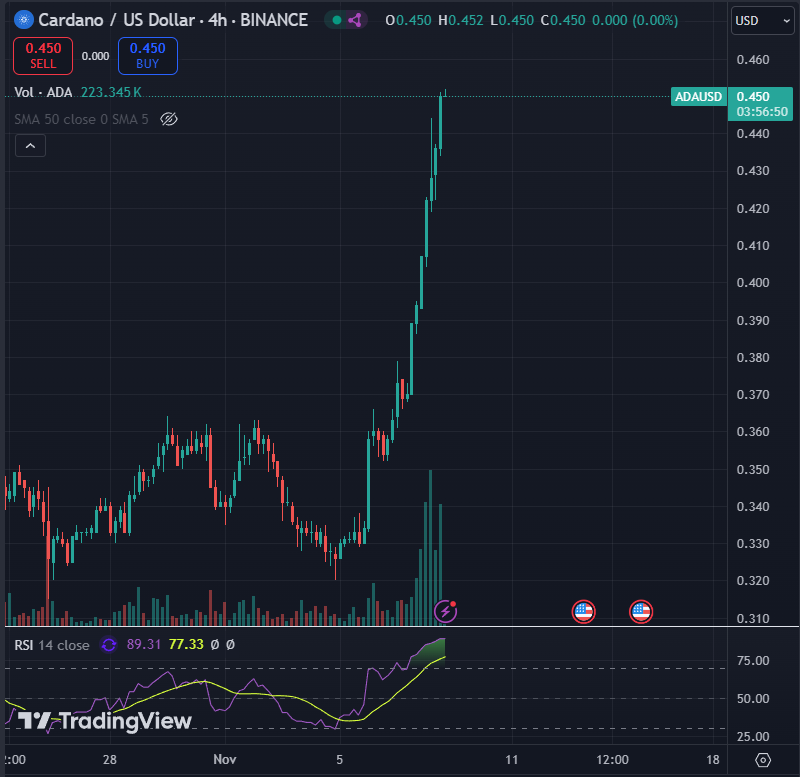Open the USD currency dropdown

[x=762, y=20]
